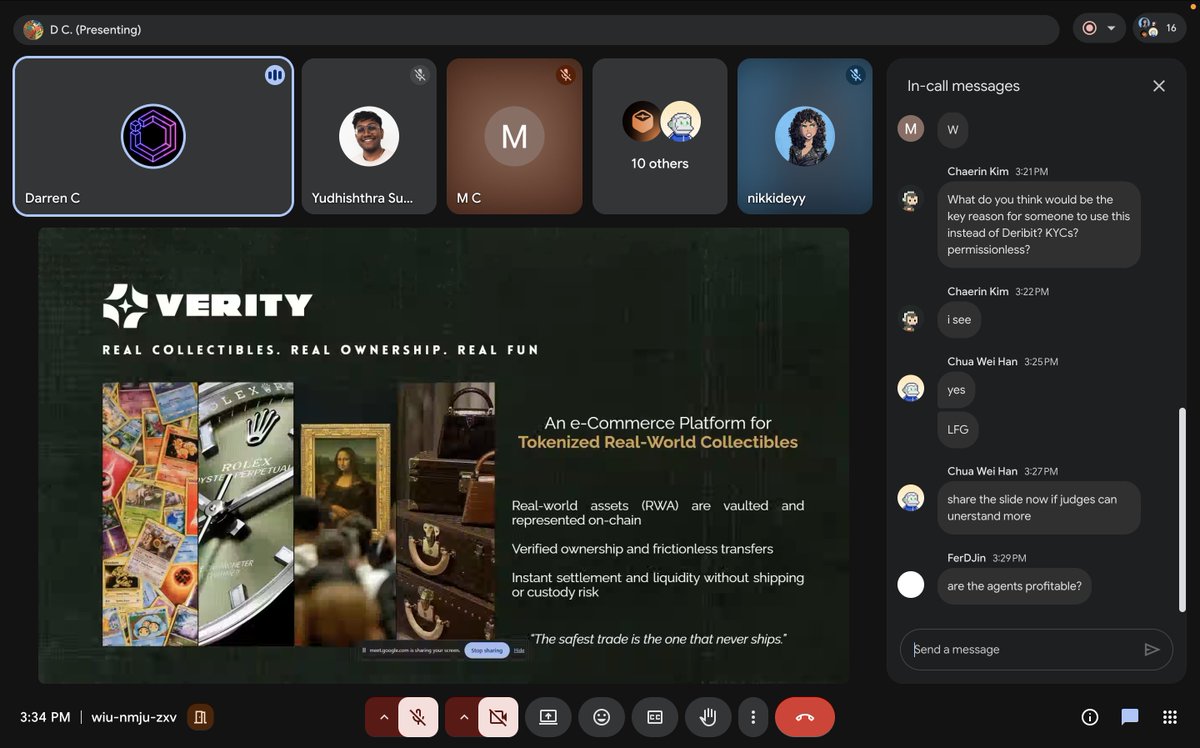1200x748 pixels.
Task: Unmute the microphone button
Action: 418,717
